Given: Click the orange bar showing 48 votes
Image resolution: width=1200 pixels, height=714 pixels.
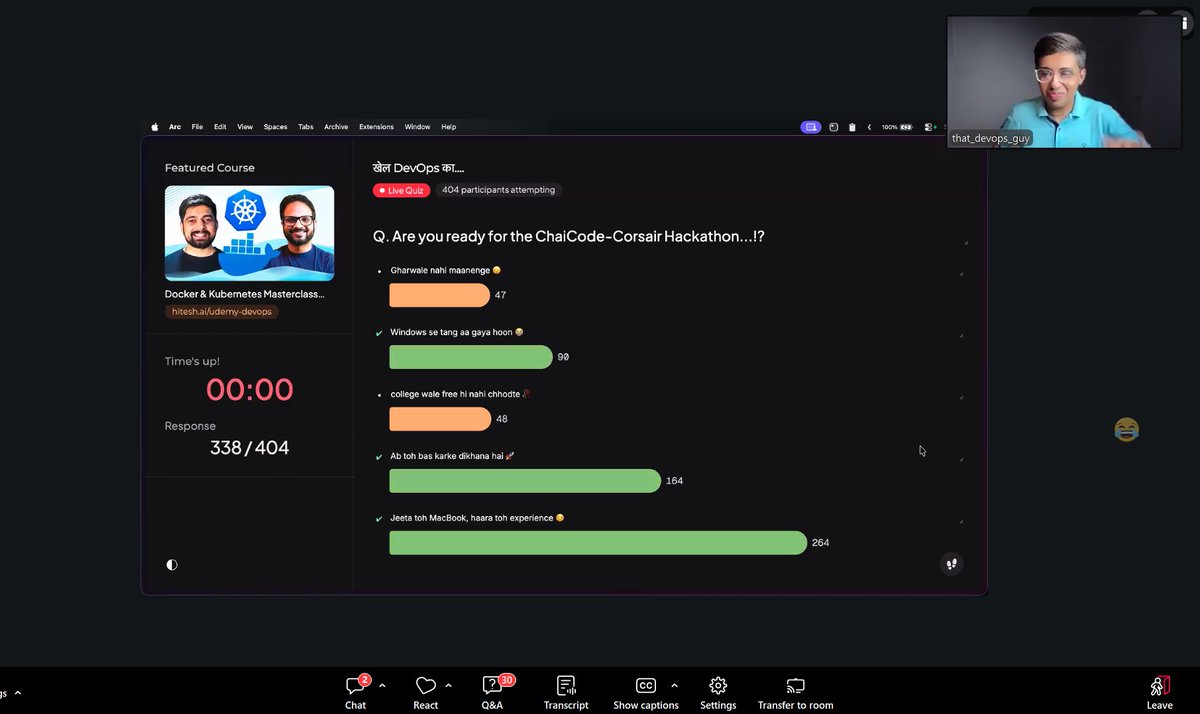Looking at the screenshot, I should click(440, 419).
